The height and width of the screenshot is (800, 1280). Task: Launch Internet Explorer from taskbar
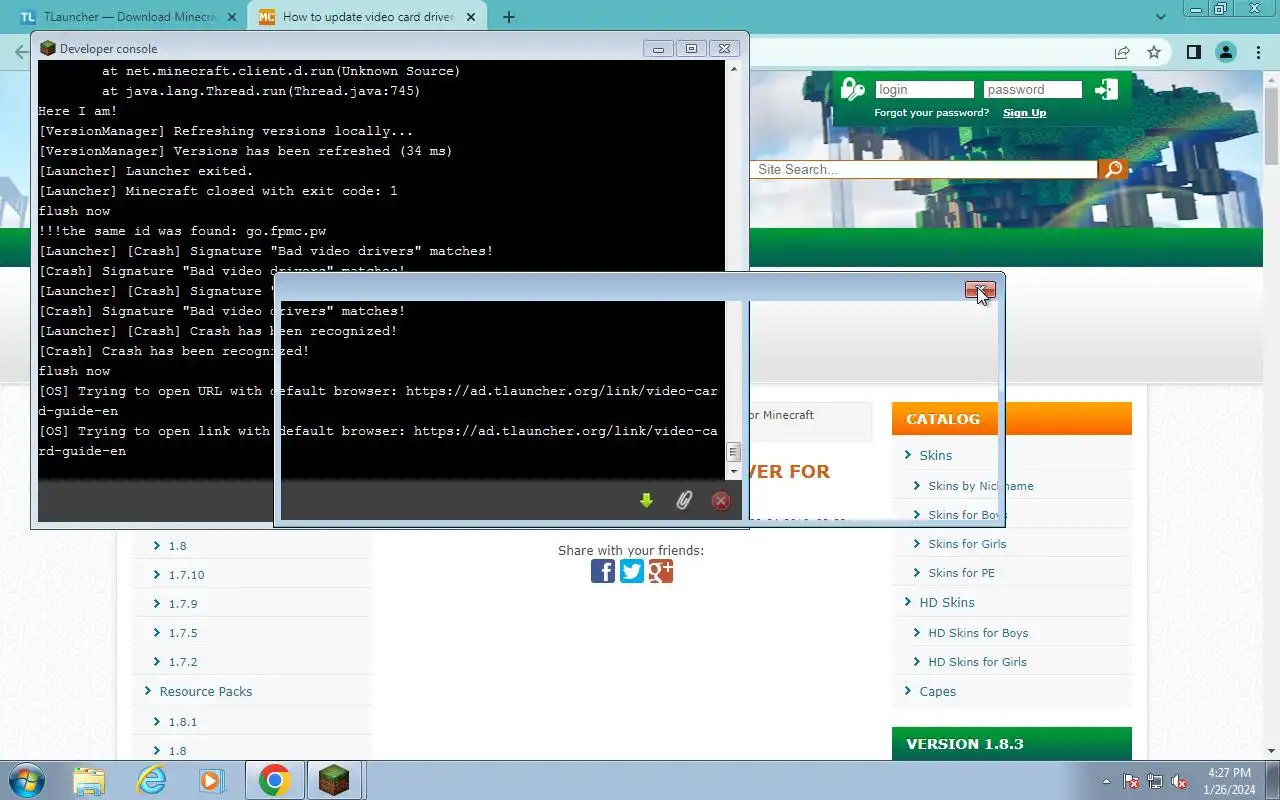[151, 780]
